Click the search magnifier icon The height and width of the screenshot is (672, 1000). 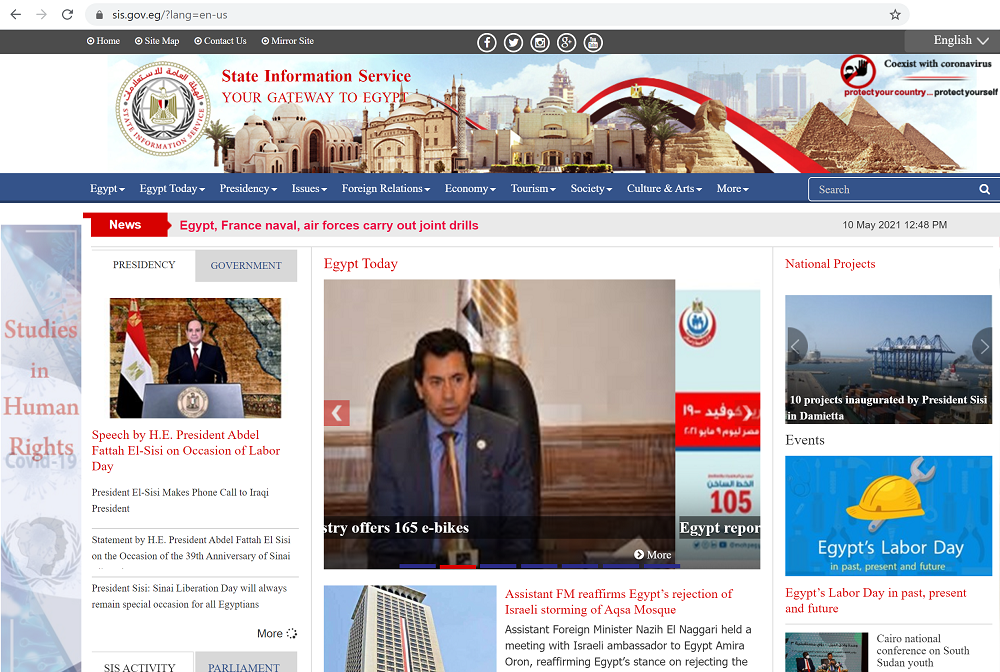[x=984, y=189]
